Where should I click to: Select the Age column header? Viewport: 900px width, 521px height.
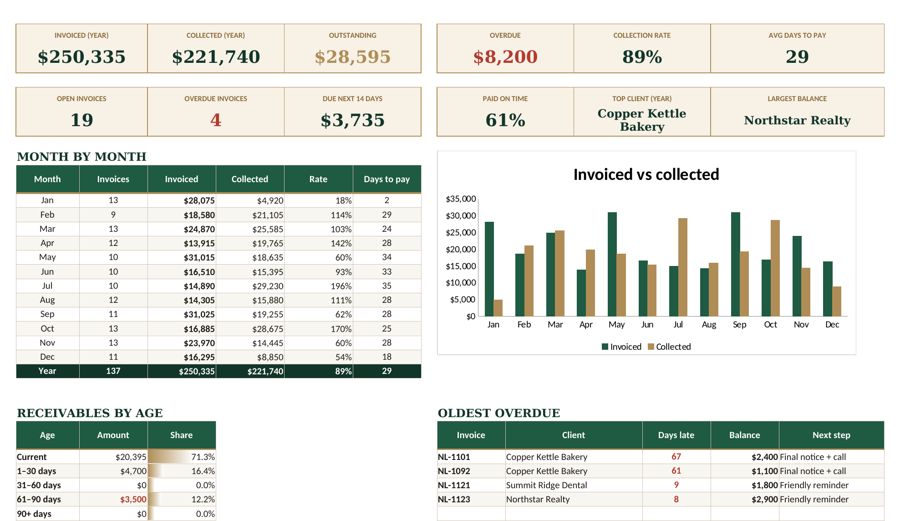[x=47, y=435]
